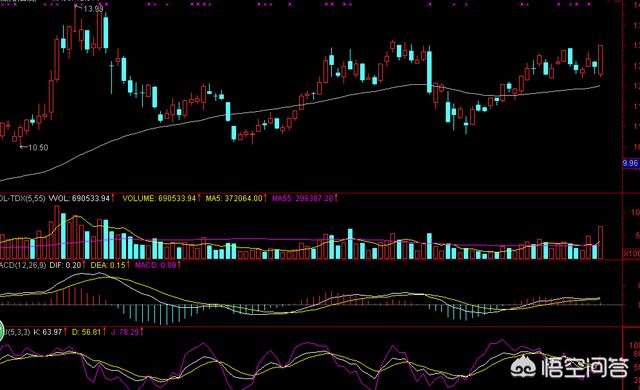Select the MA5: 372064.00 volume average
Screen dimensions: 640x390
point(234,198)
